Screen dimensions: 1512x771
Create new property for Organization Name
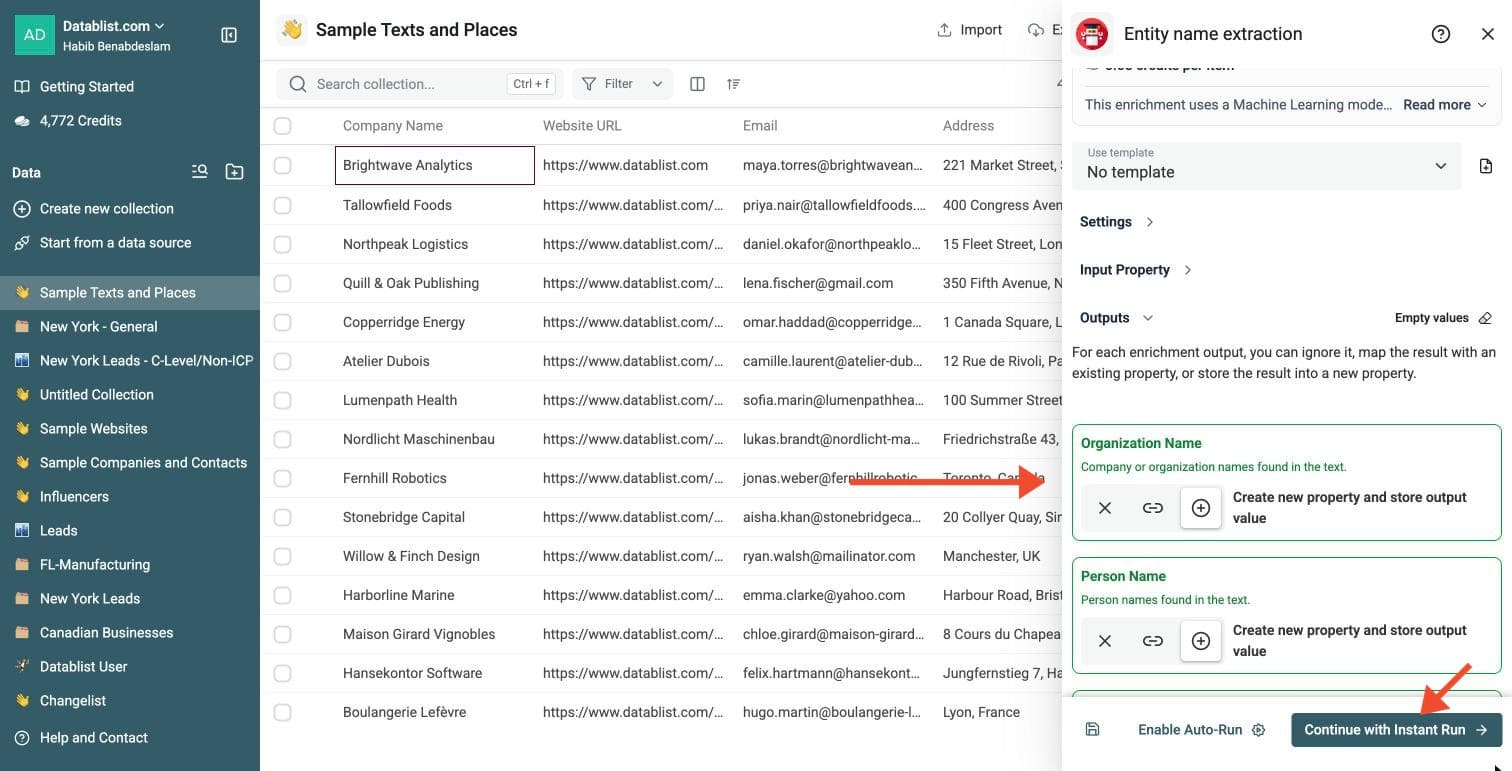[x=1201, y=508]
